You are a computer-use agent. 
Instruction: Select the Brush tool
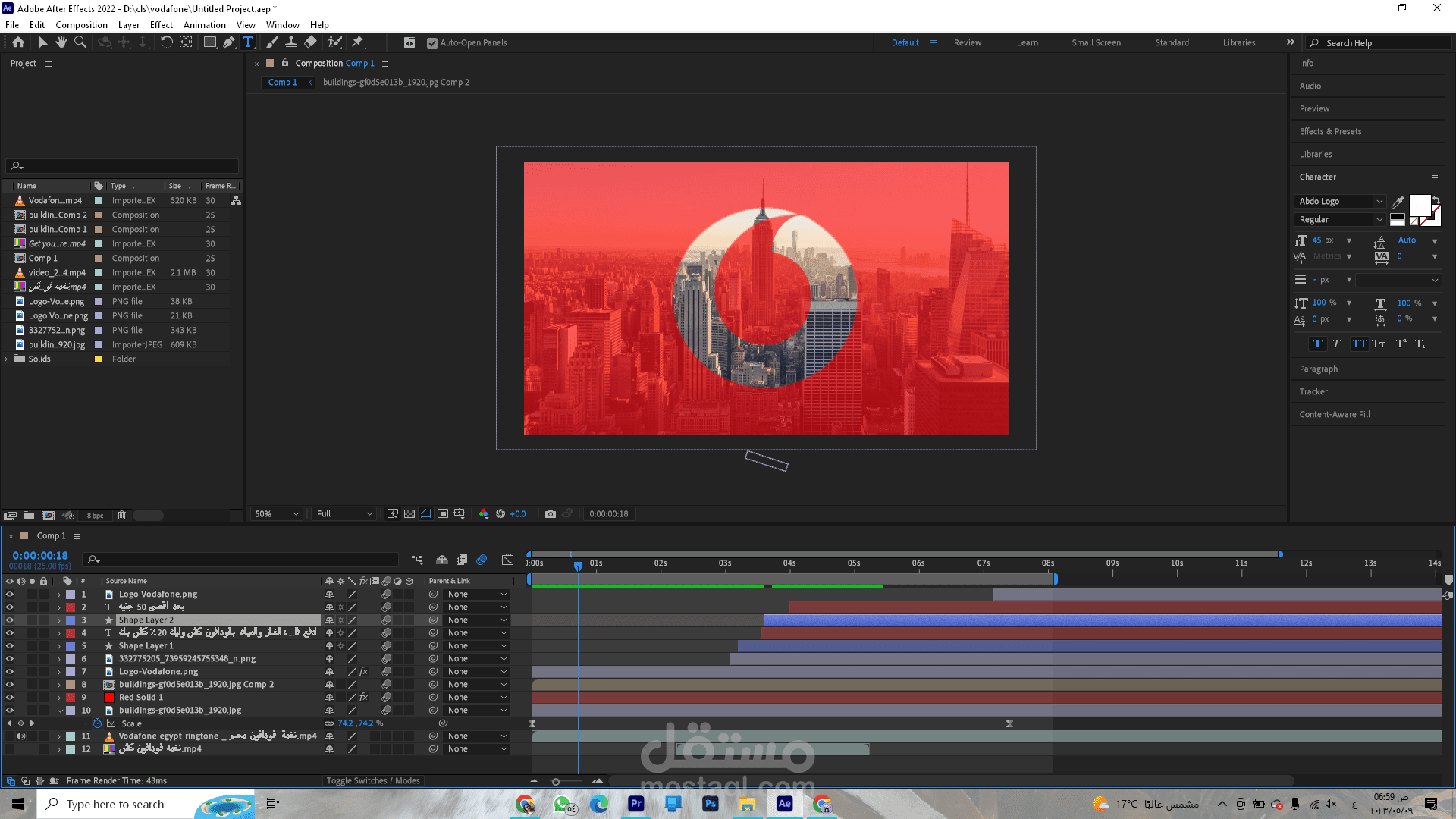tap(272, 42)
